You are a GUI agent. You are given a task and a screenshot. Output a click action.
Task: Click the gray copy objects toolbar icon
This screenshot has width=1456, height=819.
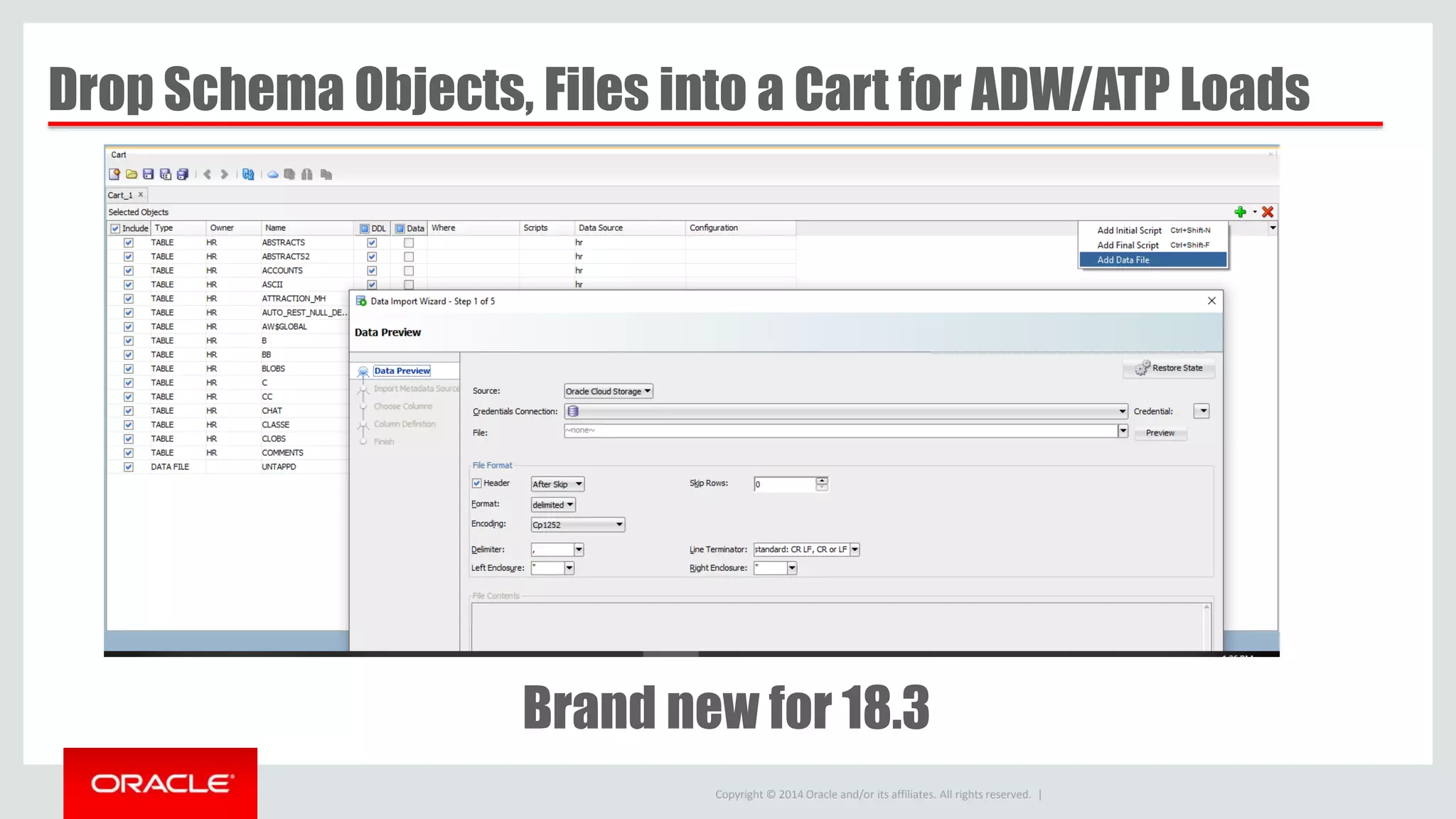click(326, 174)
